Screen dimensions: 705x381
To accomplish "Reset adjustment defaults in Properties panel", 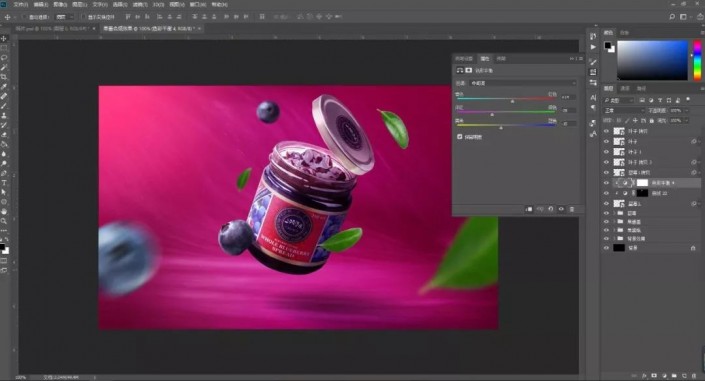I will point(551,209).
